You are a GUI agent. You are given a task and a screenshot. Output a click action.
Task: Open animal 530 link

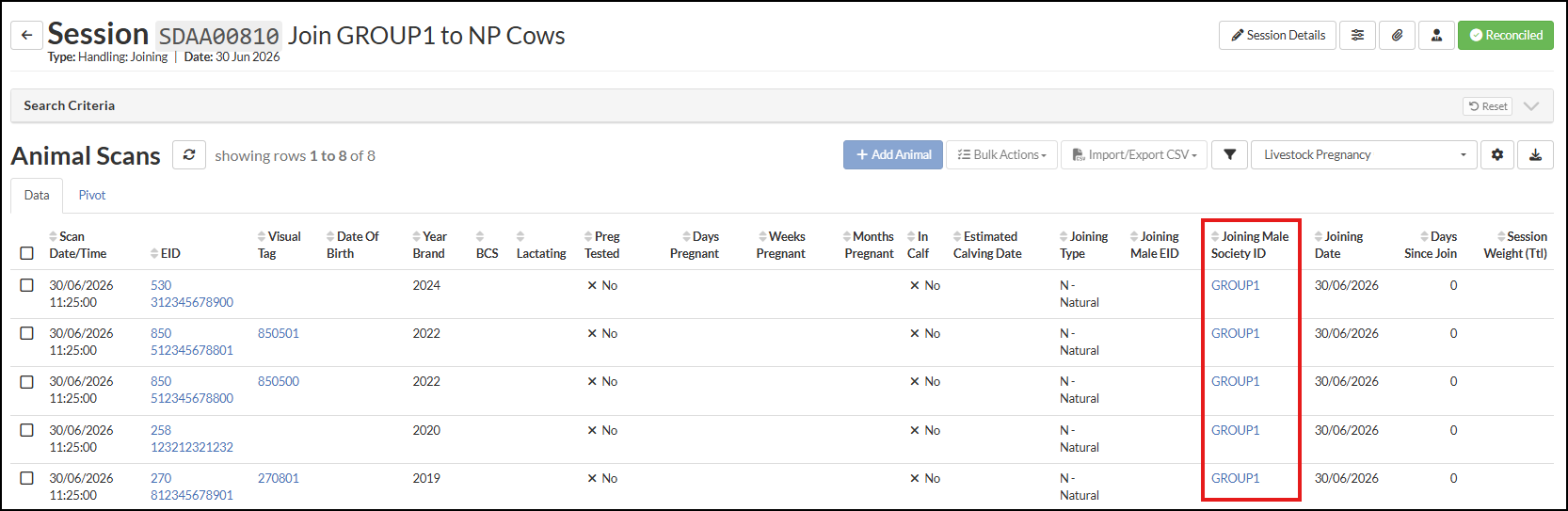(x=161, y=285)
